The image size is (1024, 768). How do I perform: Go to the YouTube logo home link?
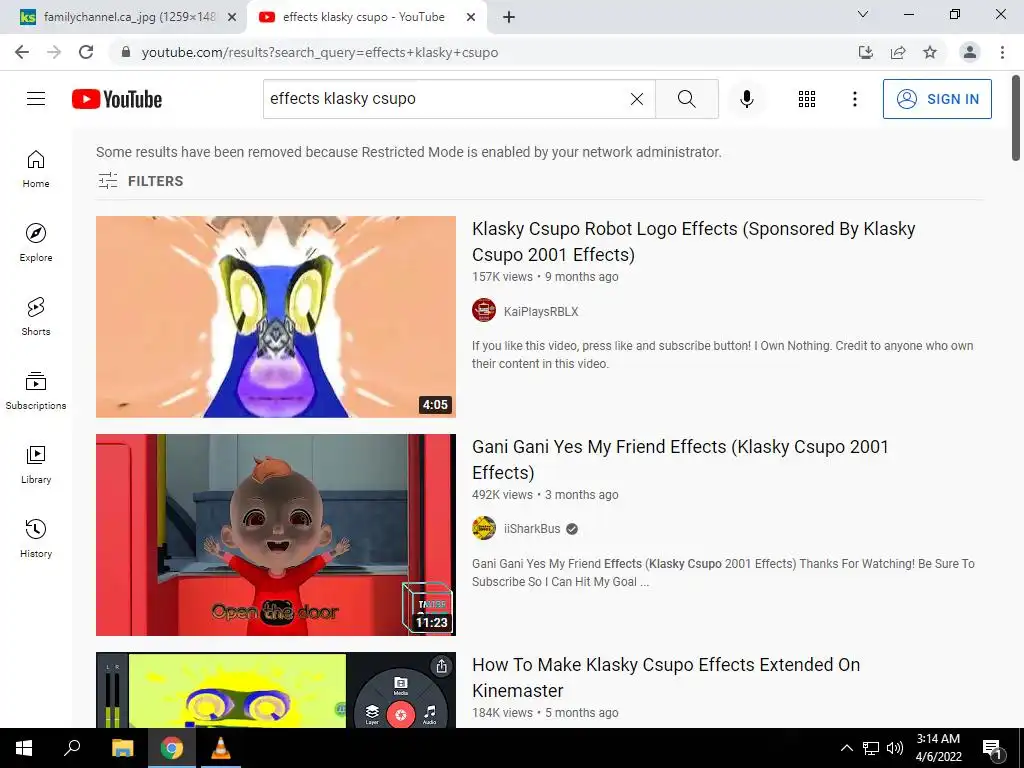point(117,99)
